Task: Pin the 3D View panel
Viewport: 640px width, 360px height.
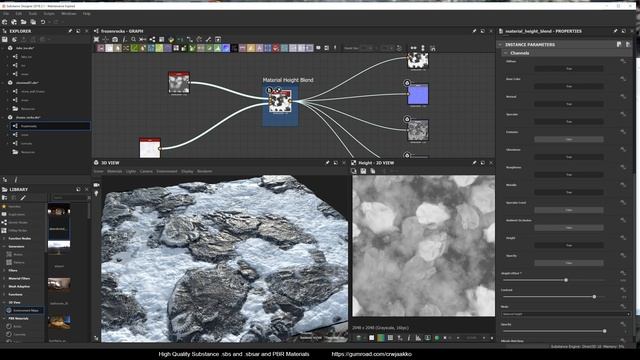Action: 327,163
